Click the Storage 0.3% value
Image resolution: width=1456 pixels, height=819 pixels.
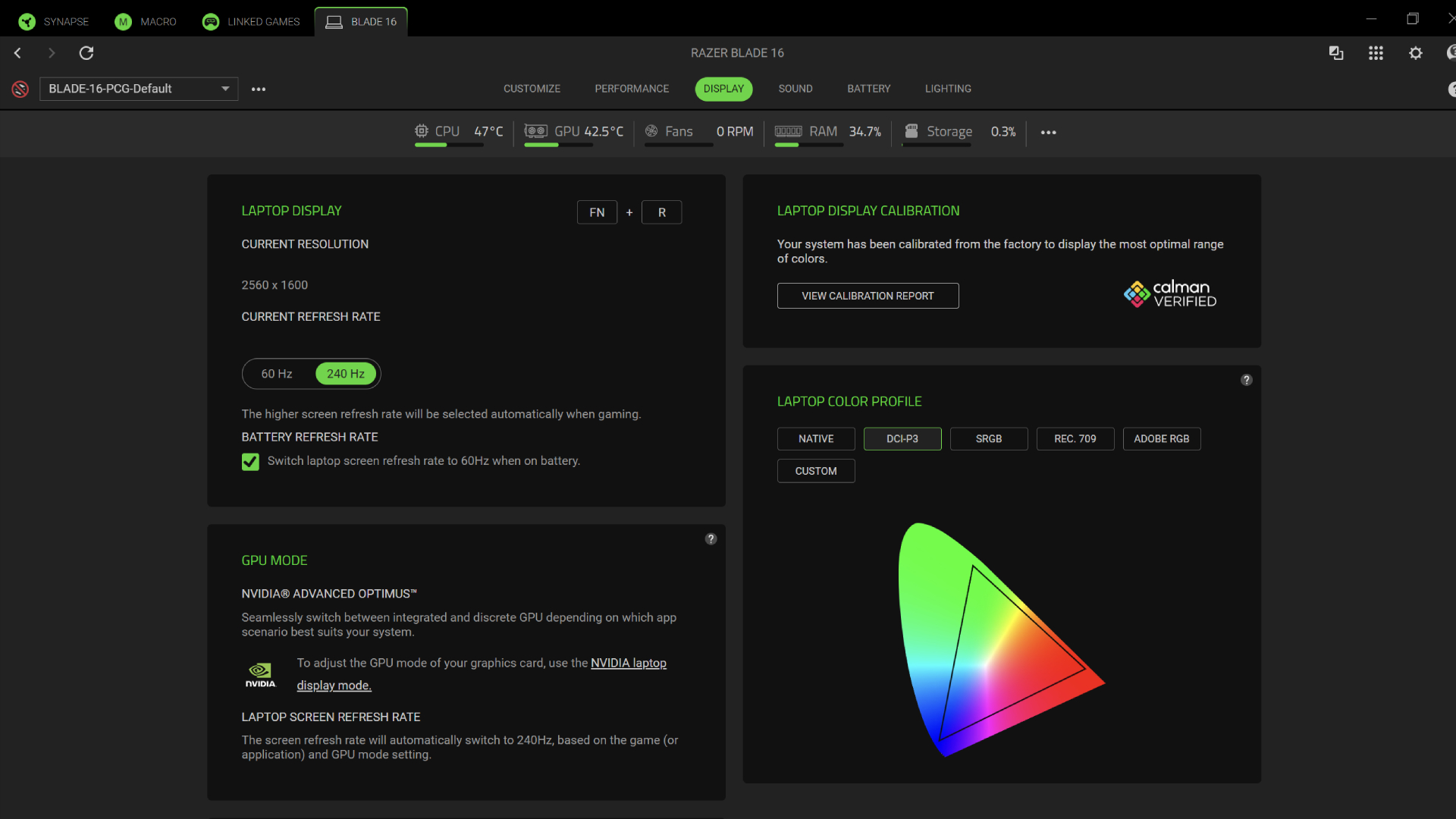click(x=1003, y=131)
